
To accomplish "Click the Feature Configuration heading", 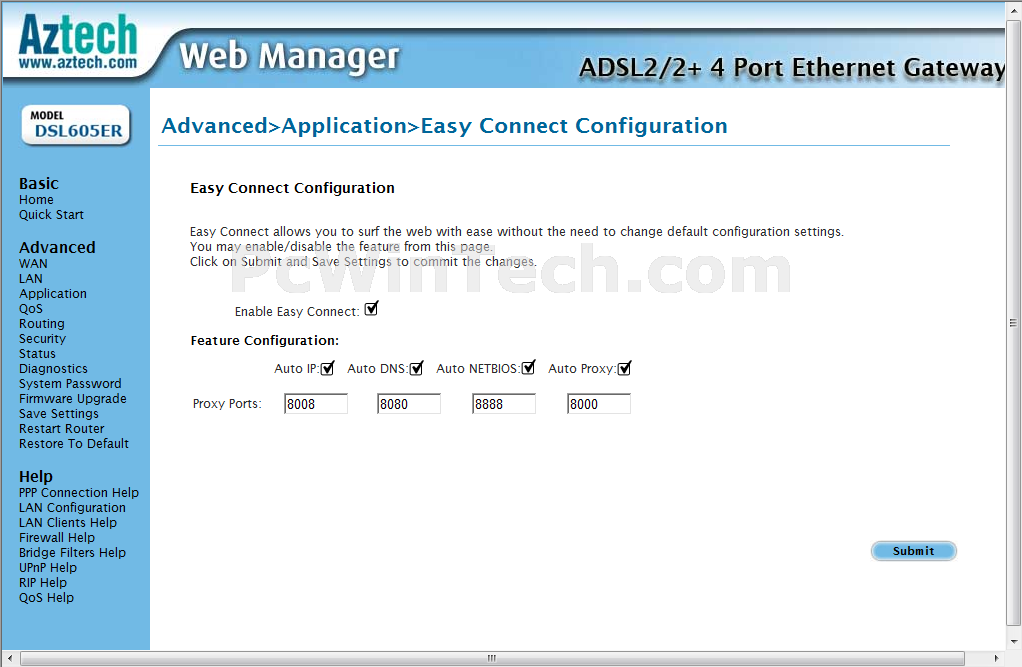I will tap(265, 340).
